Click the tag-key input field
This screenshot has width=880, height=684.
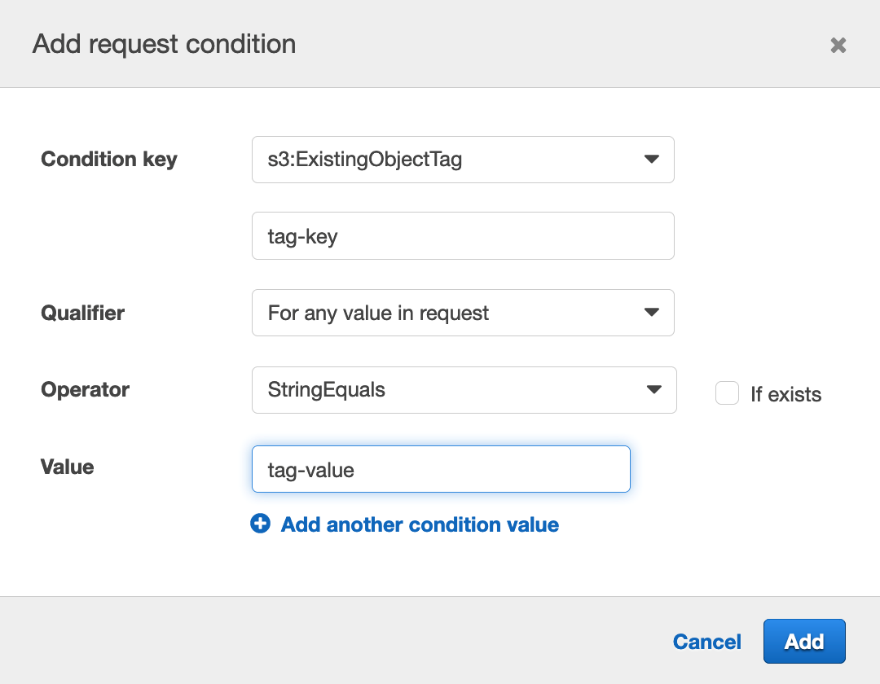463,236
